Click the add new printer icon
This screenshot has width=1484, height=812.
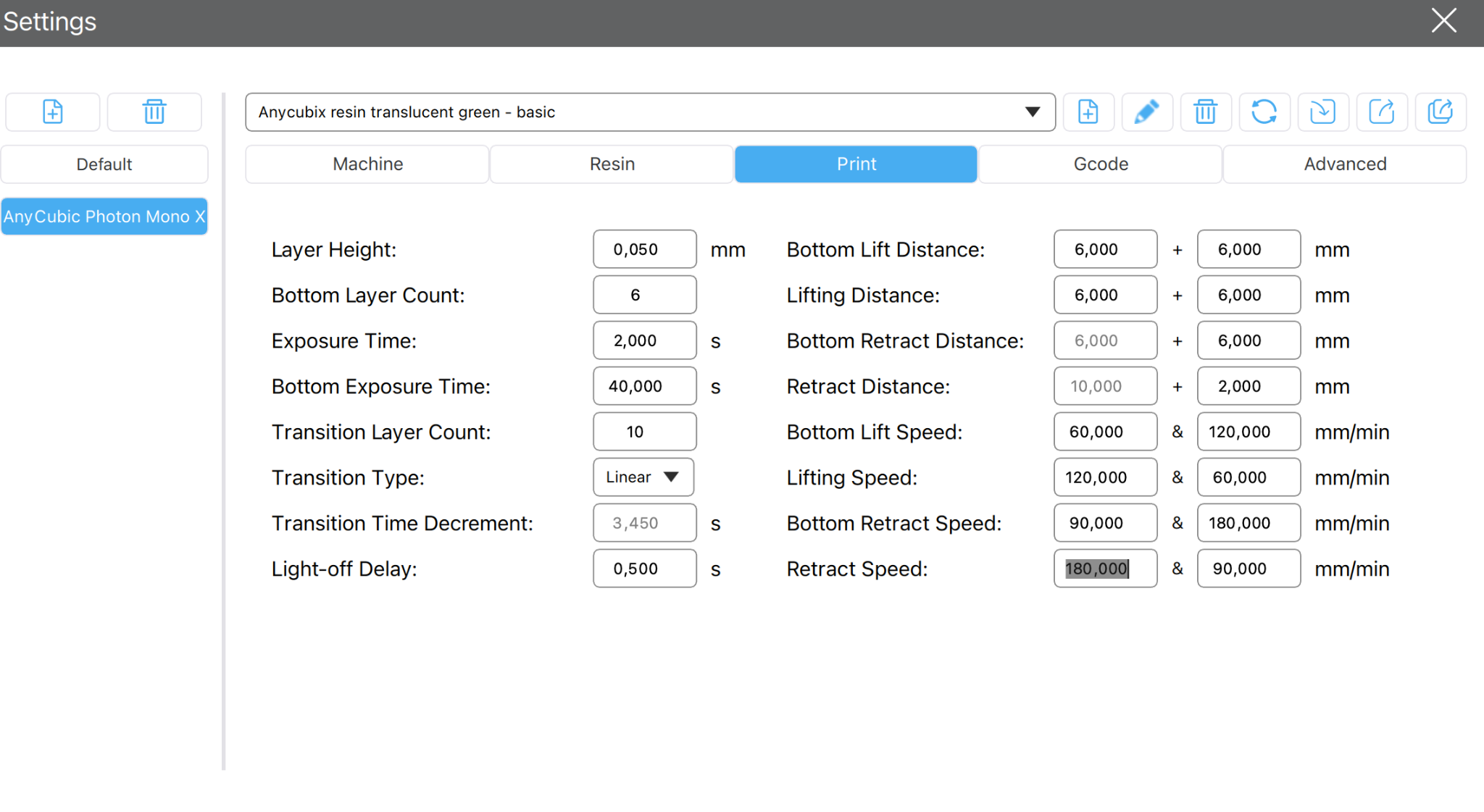coord(52,112)
